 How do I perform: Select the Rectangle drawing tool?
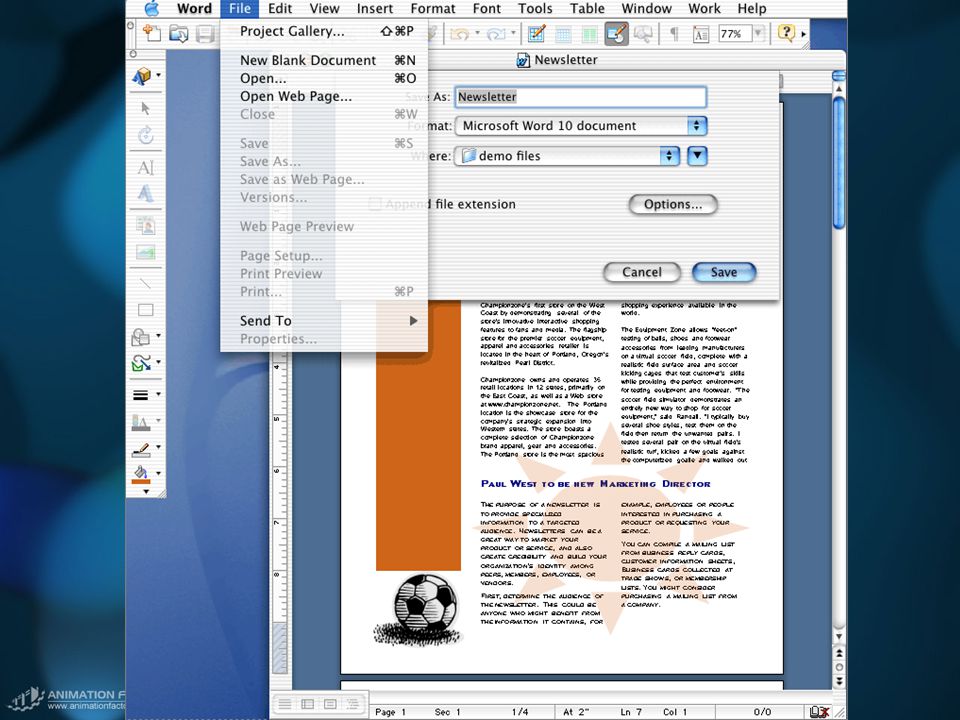click(x=146, y=310)
